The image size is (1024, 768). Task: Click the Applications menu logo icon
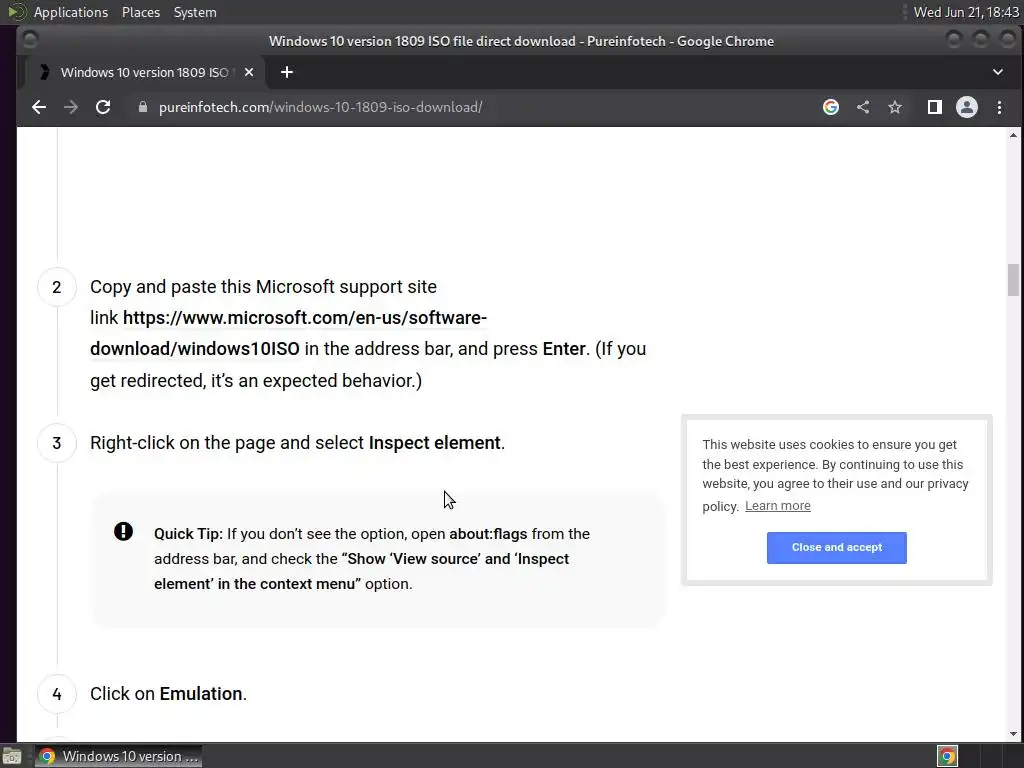point(16,12)
